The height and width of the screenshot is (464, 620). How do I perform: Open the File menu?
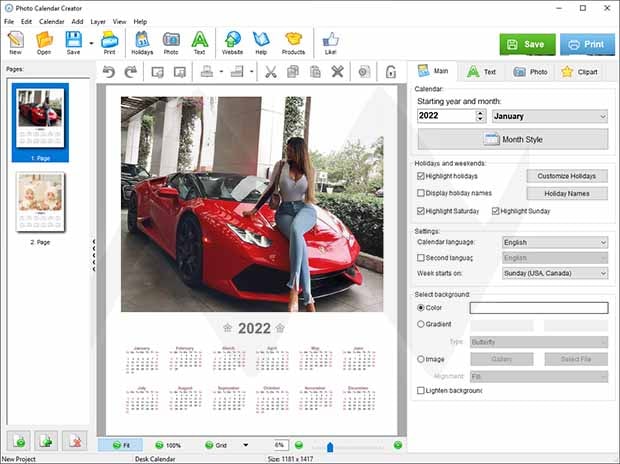(x=9, y=21)
